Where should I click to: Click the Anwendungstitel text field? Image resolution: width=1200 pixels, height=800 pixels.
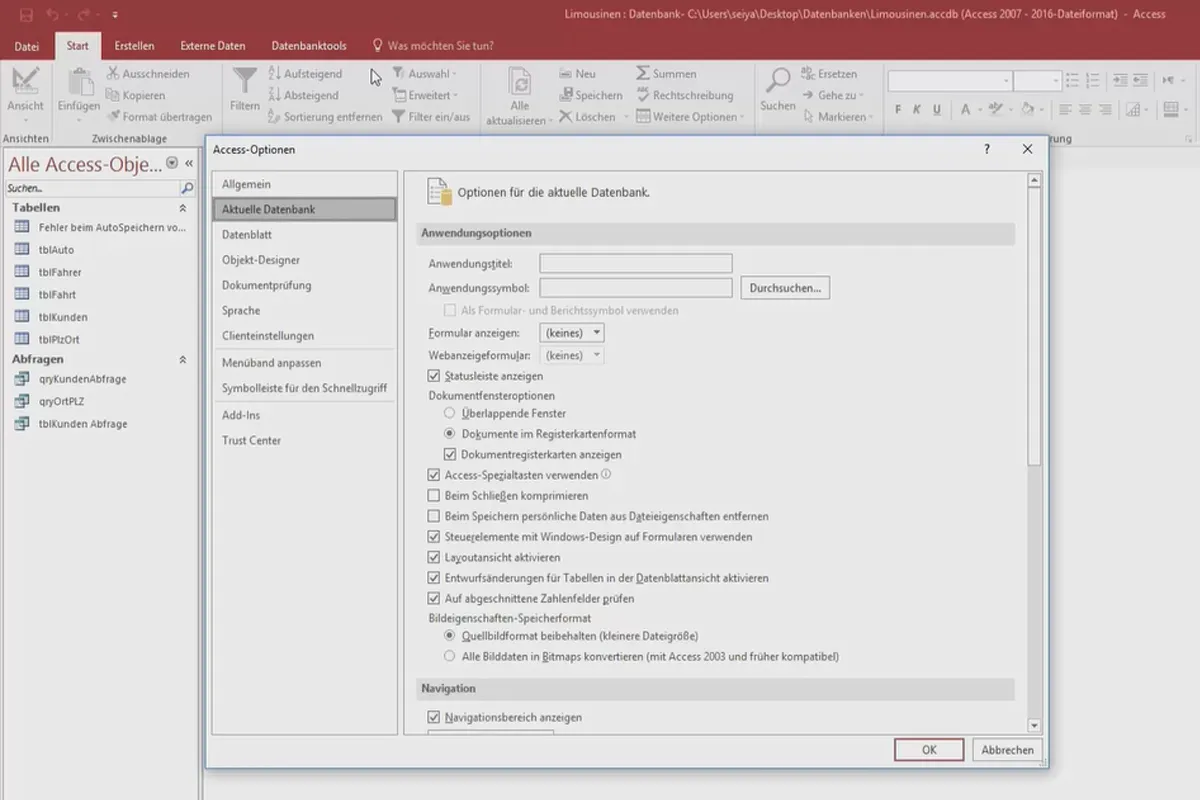click(636, 264)
